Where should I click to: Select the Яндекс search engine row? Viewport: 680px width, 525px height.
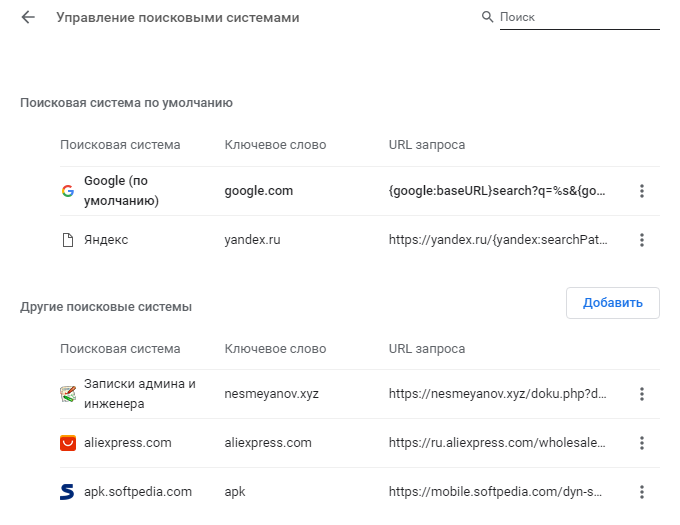[x=106, y=240]
